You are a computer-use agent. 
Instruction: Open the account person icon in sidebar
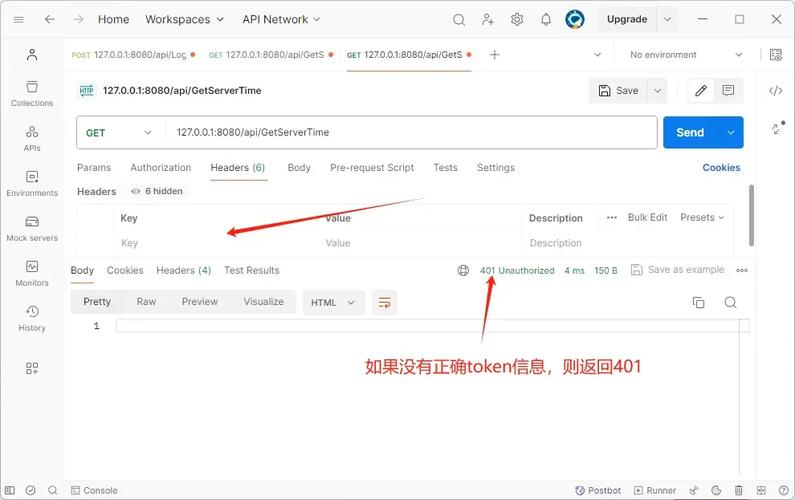coord(32,55)
